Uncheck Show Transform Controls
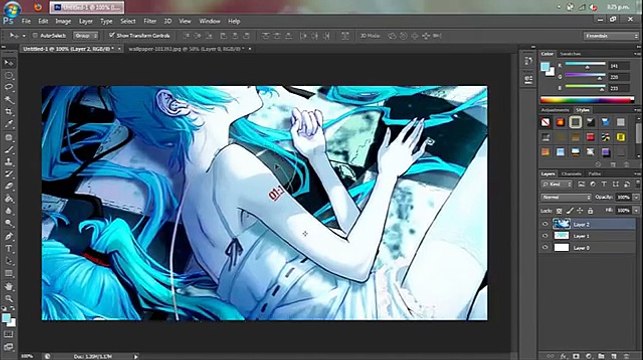This screenshot has height=360, width=643. pos(112,35)
